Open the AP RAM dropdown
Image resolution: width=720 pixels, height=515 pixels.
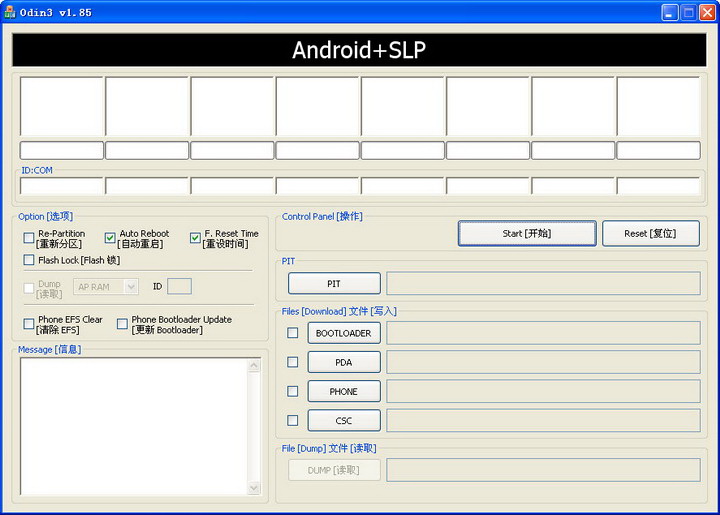tap(106, 287)
